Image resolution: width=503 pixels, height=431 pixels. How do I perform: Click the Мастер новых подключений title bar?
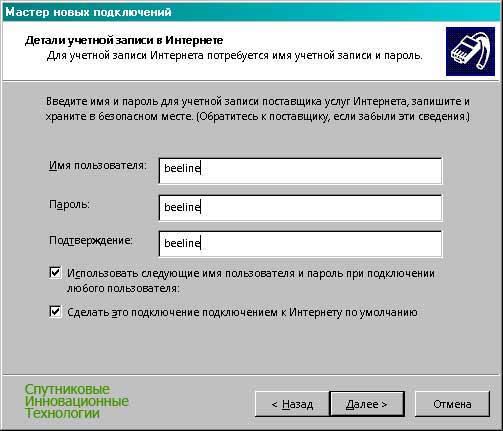coord(251,12)
